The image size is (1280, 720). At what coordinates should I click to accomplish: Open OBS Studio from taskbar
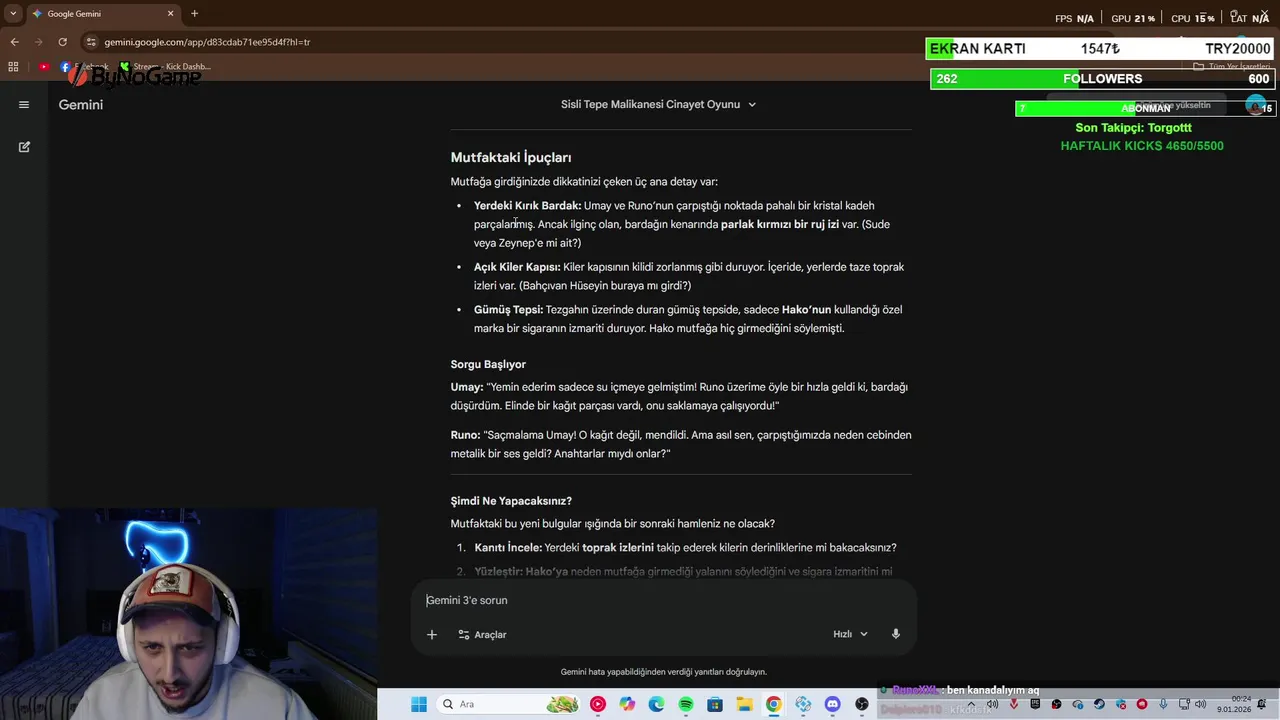[862, 704]
